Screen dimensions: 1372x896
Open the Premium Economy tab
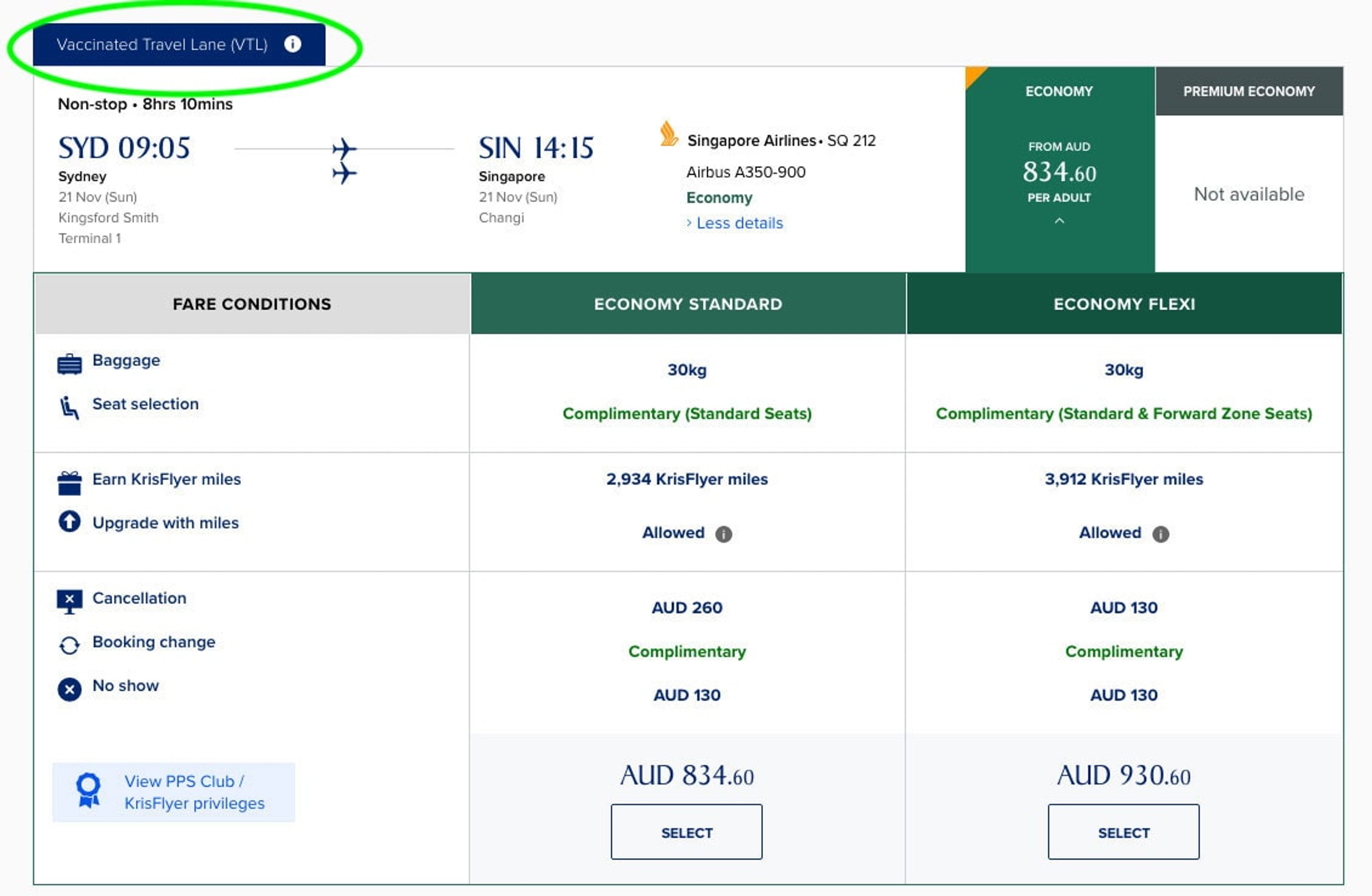point(1249,92)
